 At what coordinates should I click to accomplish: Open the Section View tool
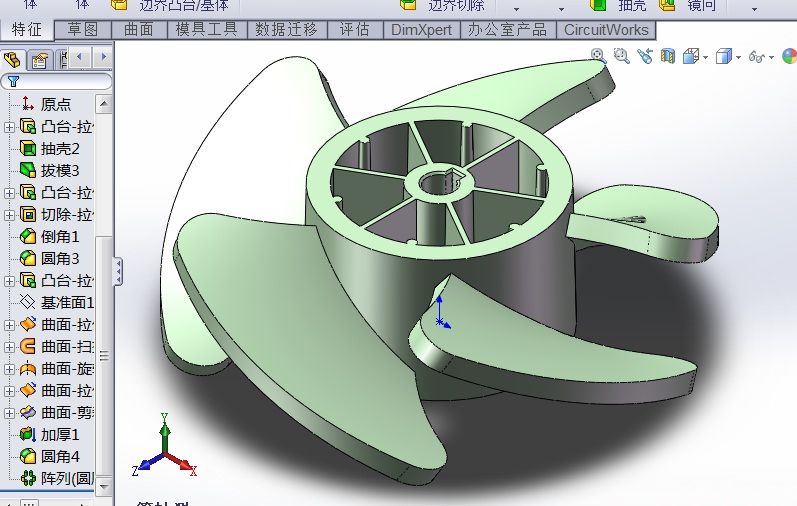pyautogui.click(x=667, y=55)
